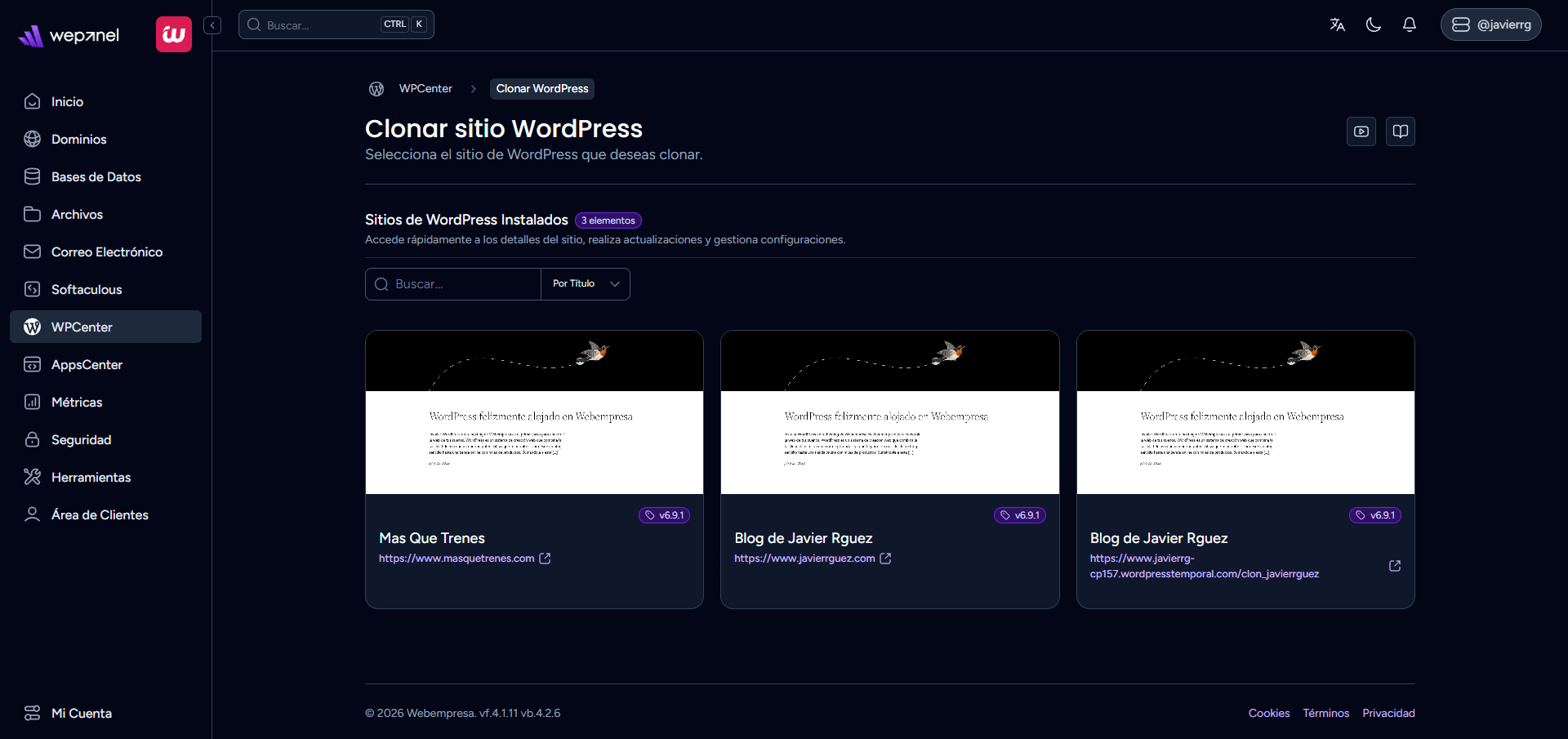Click the Bases de Datos database icon
Screen dimensions: 1568x739
[33, 176]
